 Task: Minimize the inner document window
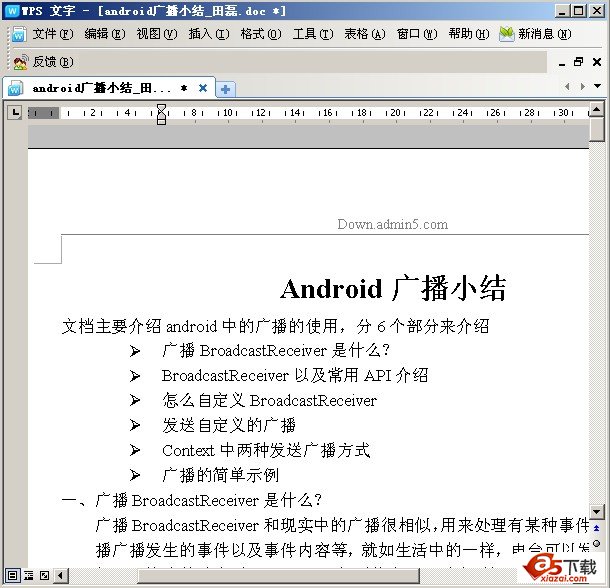562,63
